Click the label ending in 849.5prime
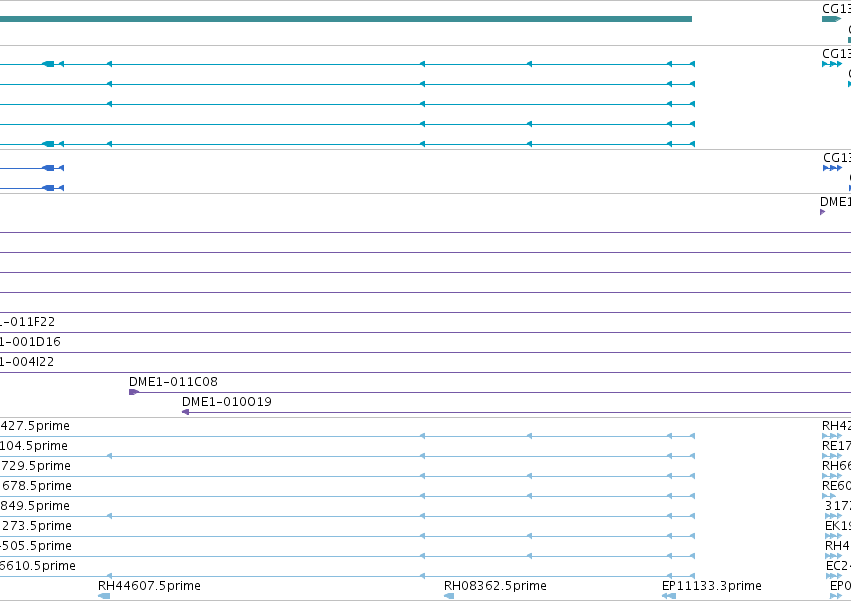This screenshot has height=601, width=851. 35,506
